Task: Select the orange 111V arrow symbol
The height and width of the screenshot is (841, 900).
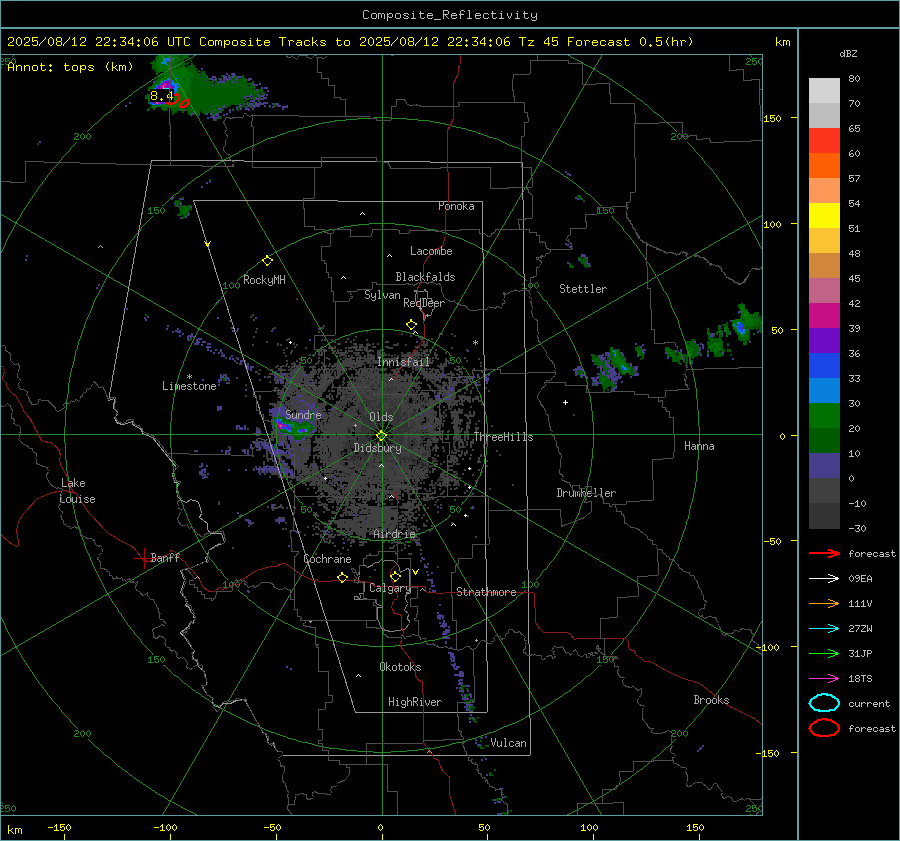Action: (824, 603)
